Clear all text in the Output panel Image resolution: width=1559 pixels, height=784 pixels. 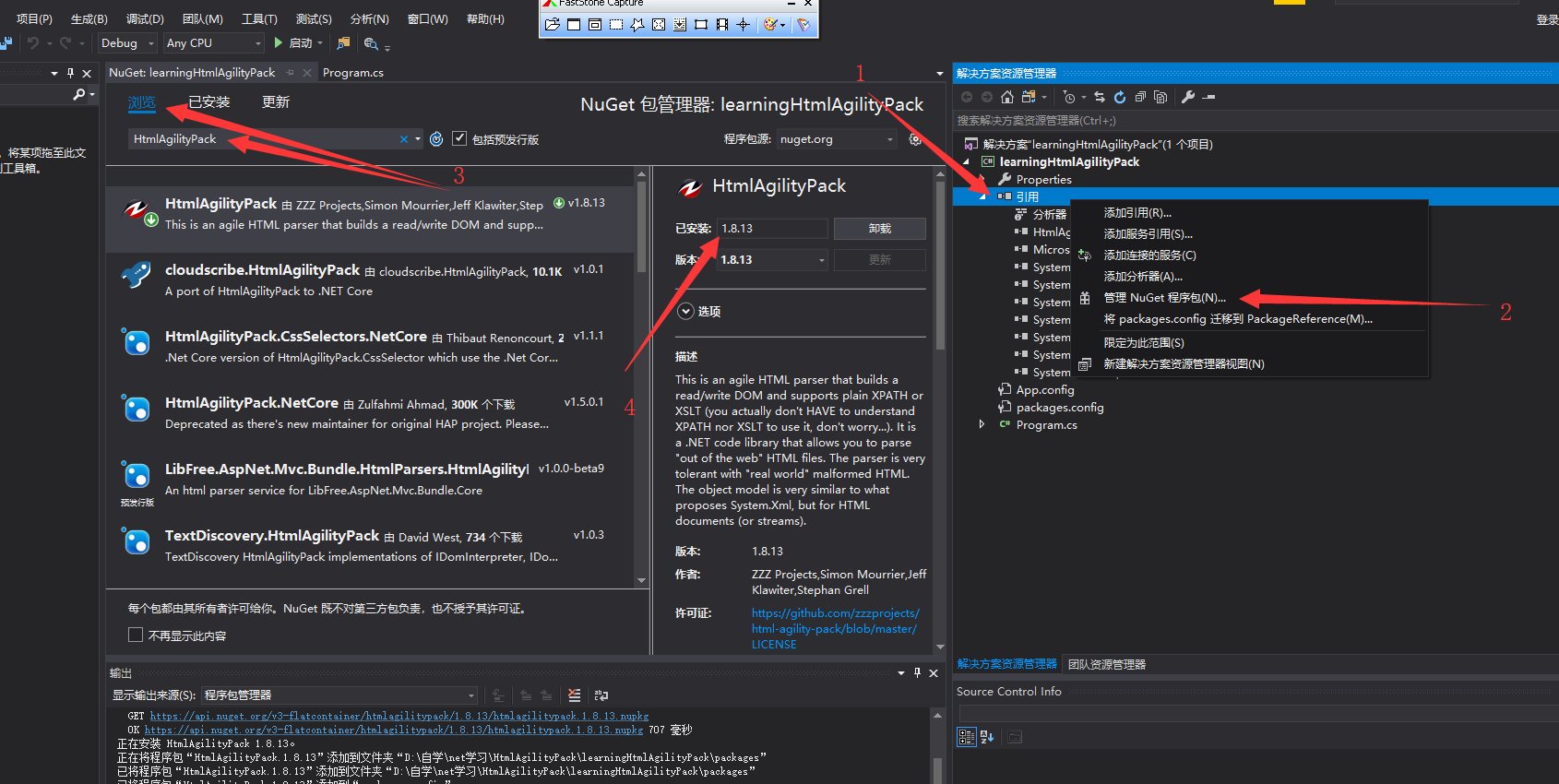[574, 695]
